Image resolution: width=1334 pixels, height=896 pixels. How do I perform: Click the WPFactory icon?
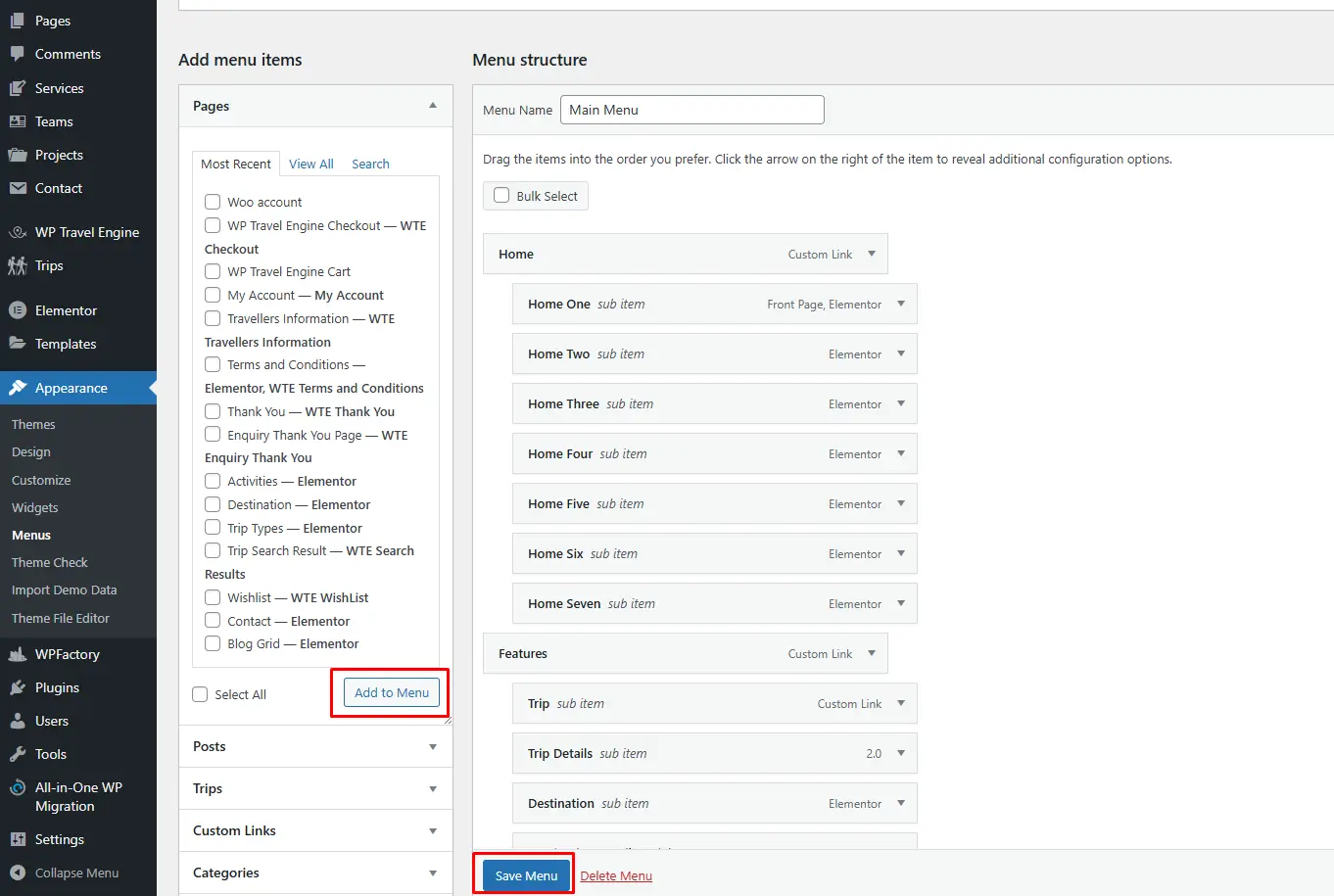(18, 654)
